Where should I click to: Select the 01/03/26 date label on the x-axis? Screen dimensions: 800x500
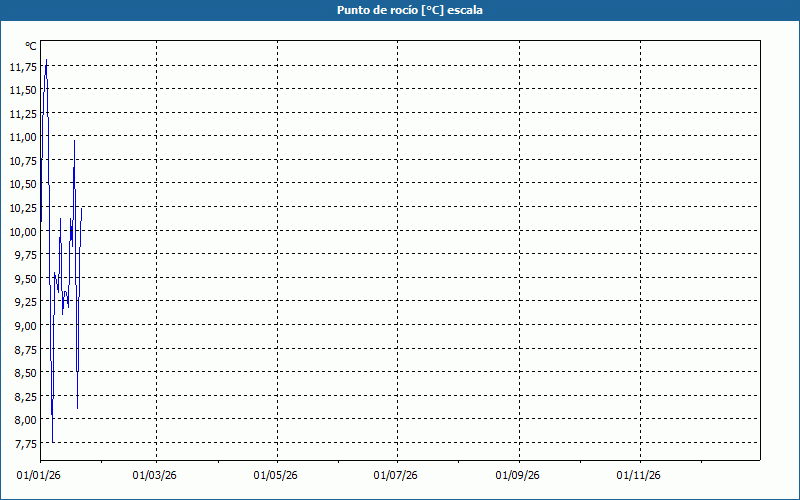coord(155,475)
